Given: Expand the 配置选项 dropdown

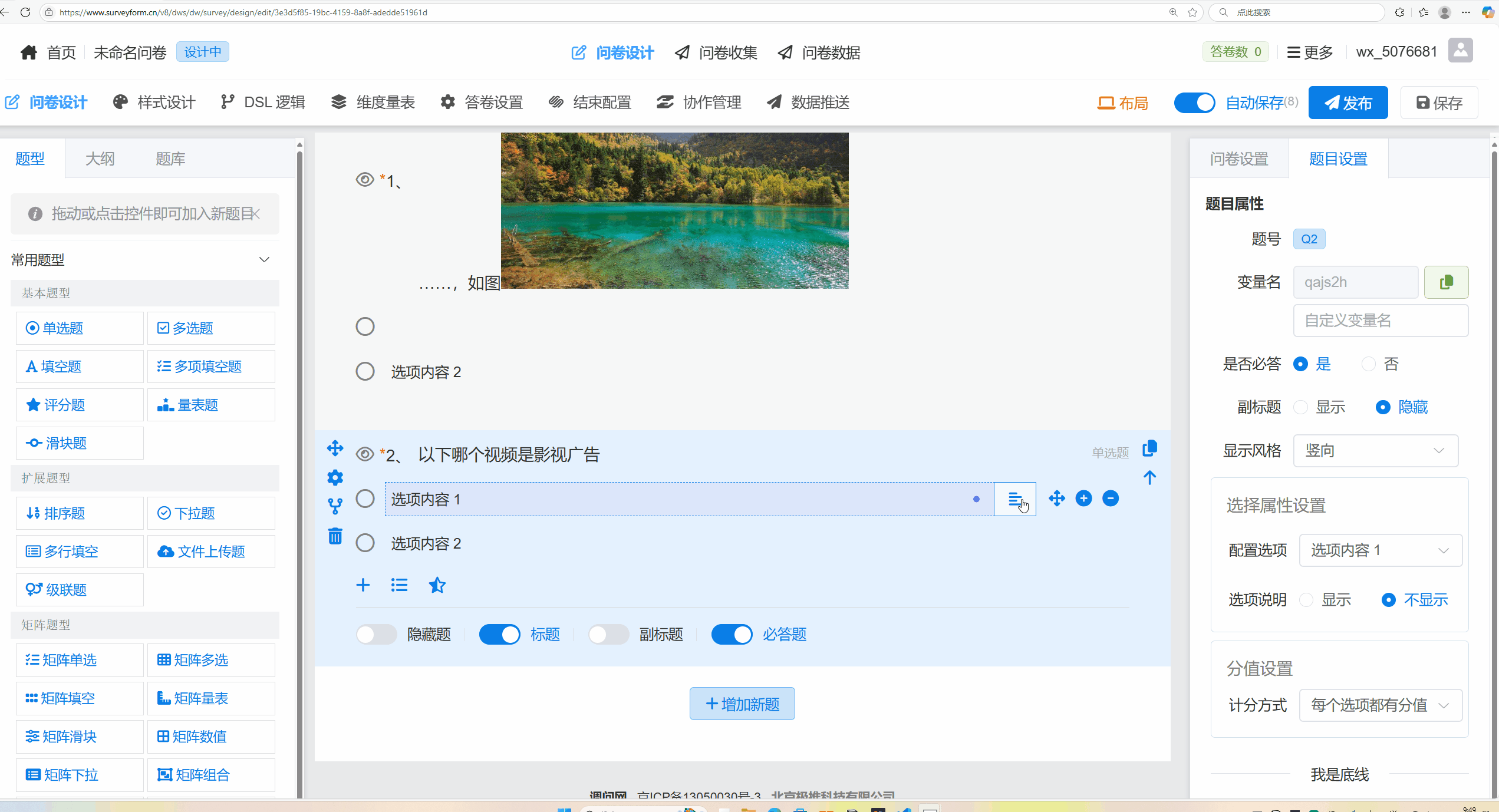Looking at the screenshot, I should (1380, 550).
